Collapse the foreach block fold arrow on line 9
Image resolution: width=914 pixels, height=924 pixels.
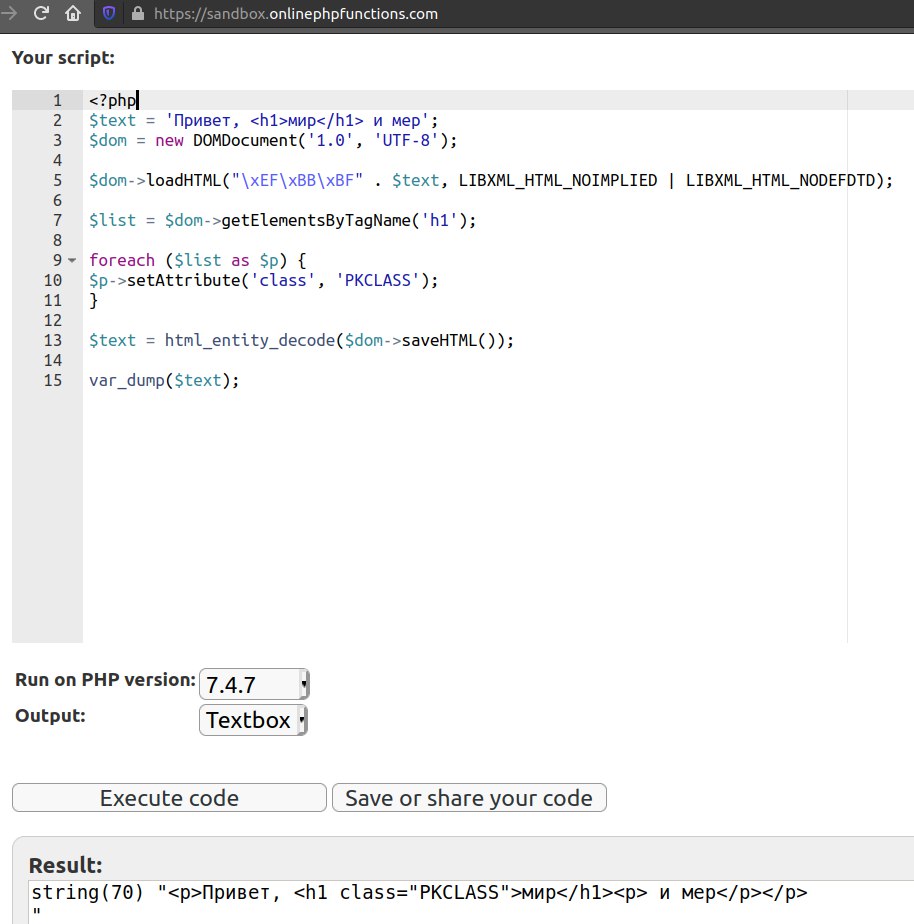tap(72, 260)
